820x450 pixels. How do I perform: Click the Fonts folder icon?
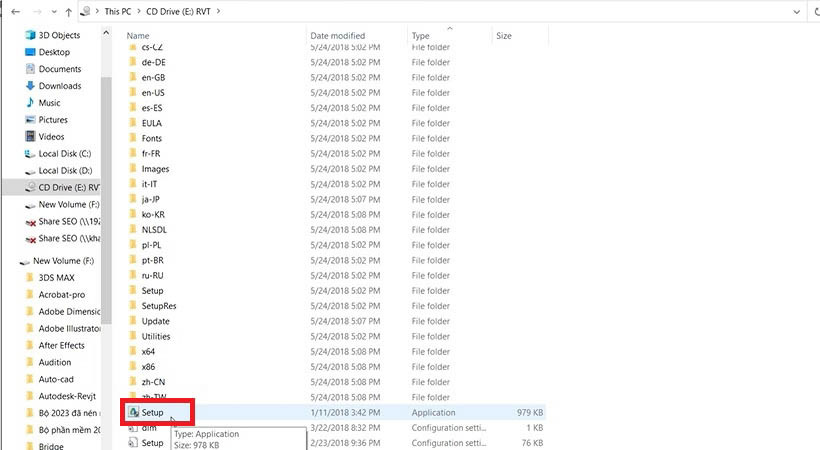coord(133,138)
